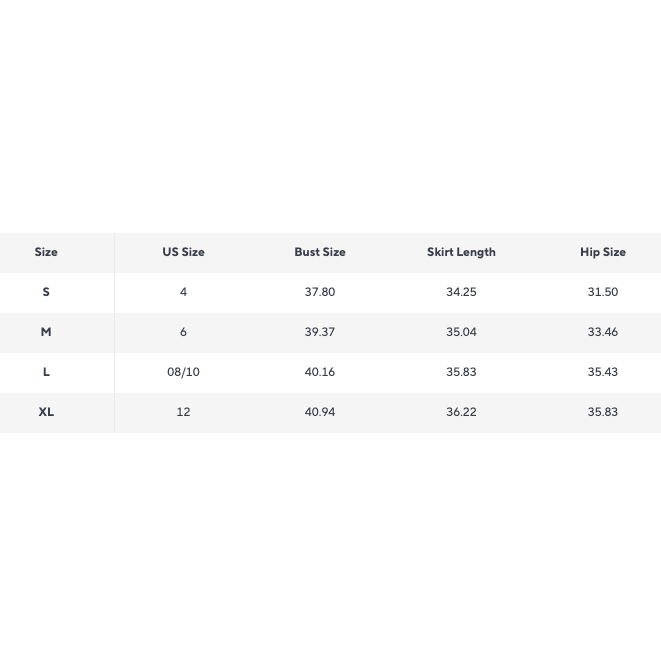Click the 36.22 skirt length value
661x661 pixels.
tap(461, 412)
